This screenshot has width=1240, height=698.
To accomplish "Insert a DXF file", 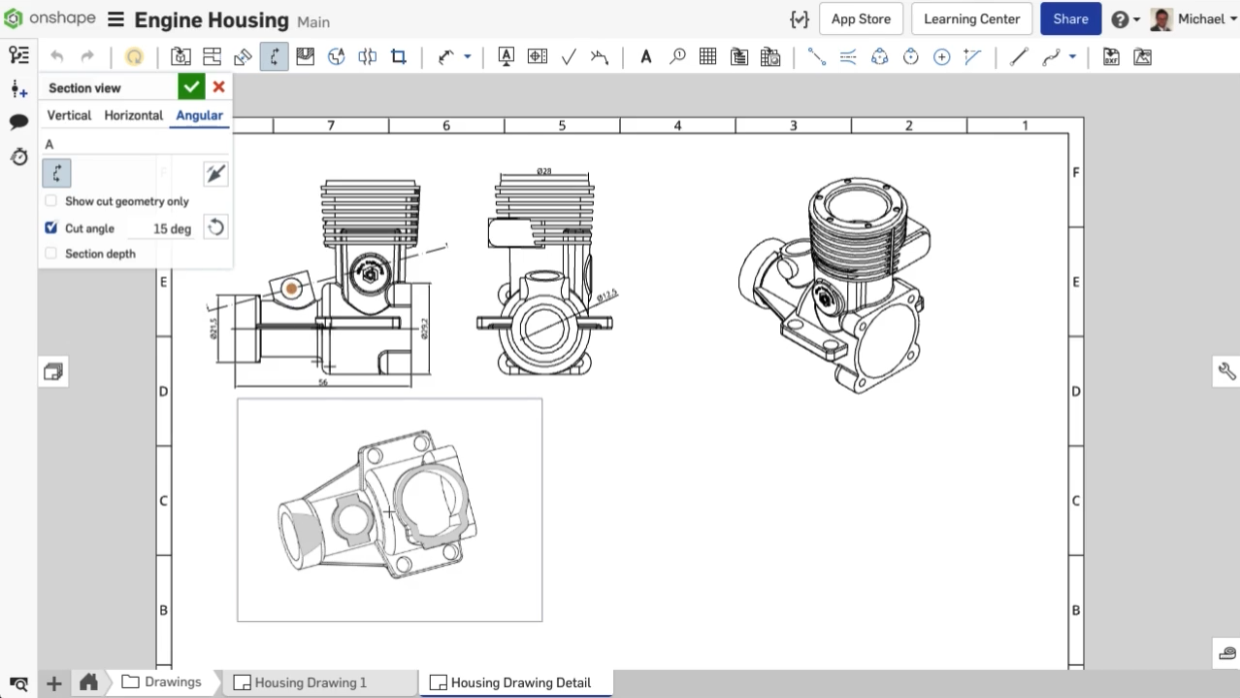I will [1111, 57].
